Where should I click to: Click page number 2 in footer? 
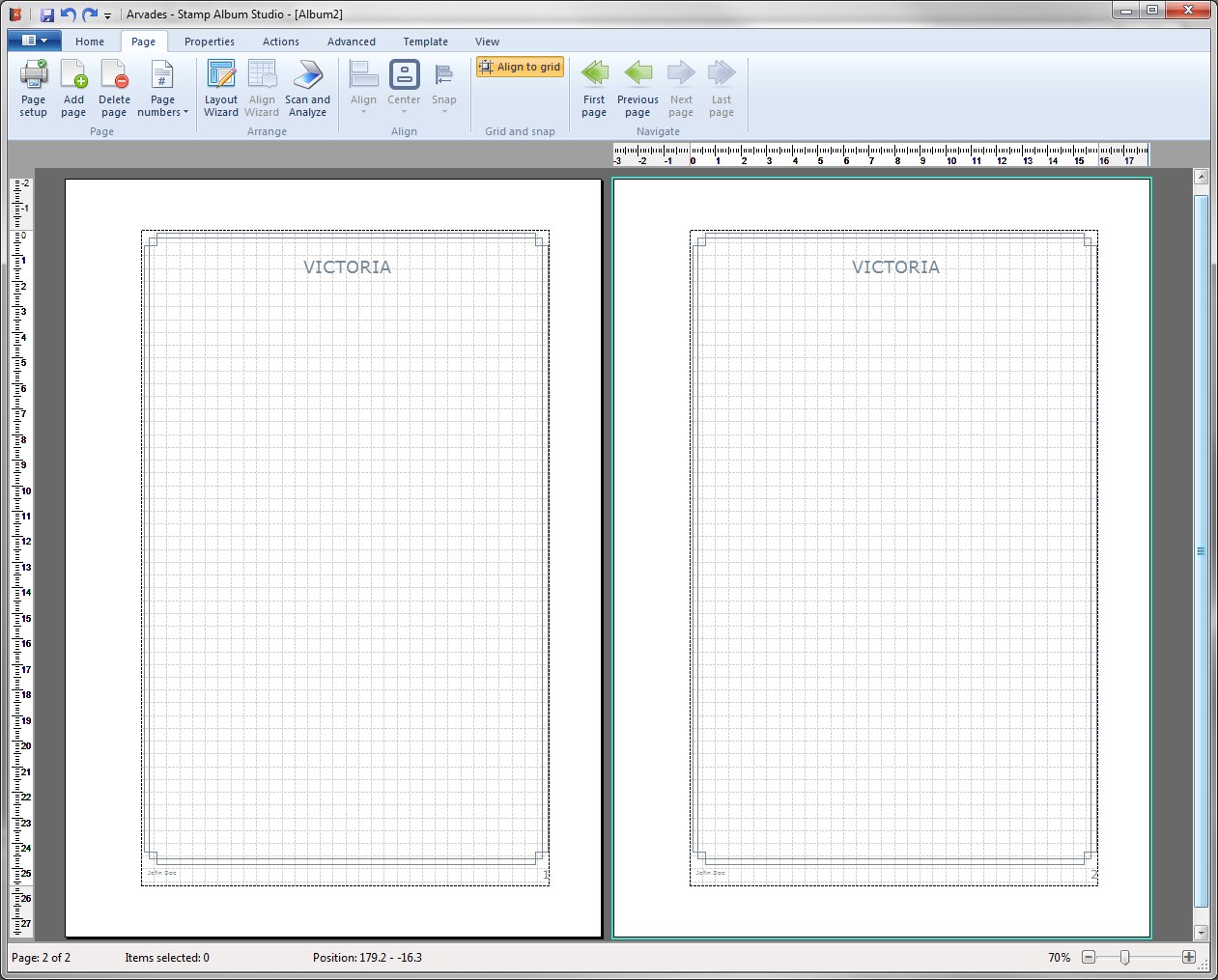1093,874
